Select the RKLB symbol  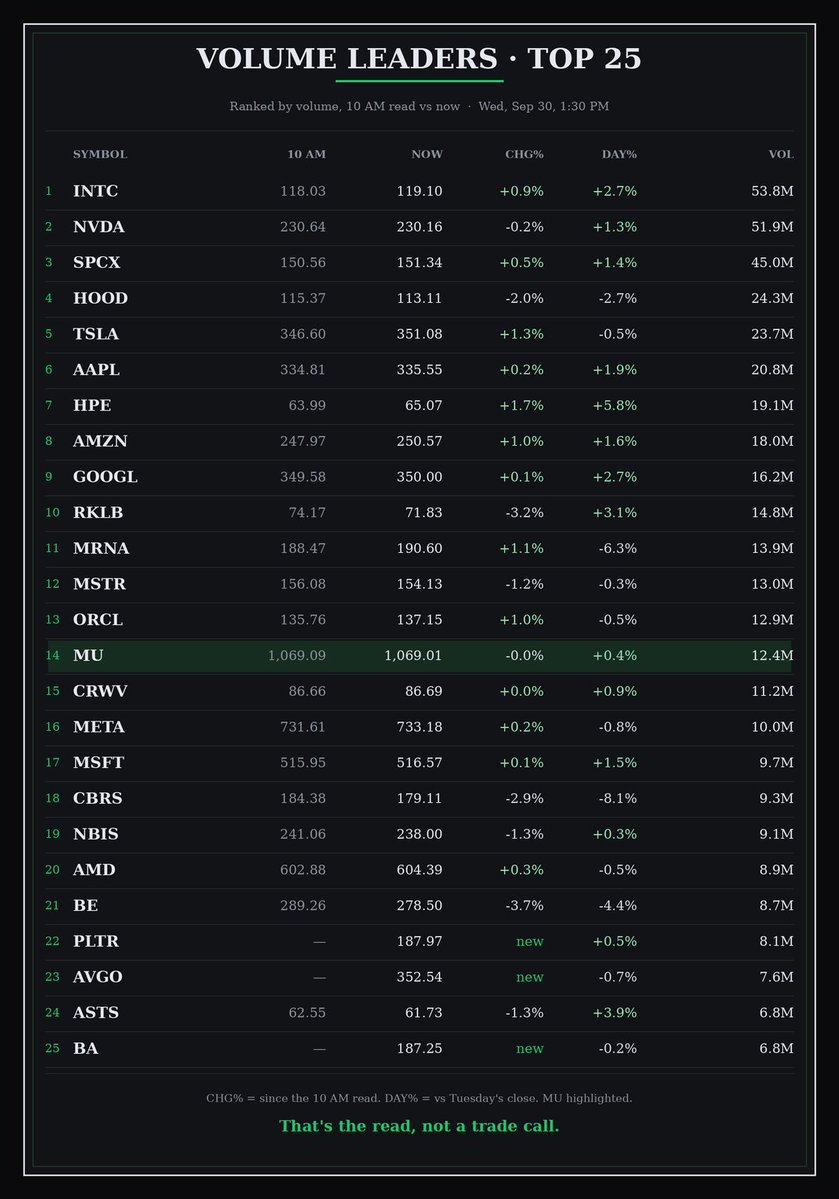tap(98, 512)
